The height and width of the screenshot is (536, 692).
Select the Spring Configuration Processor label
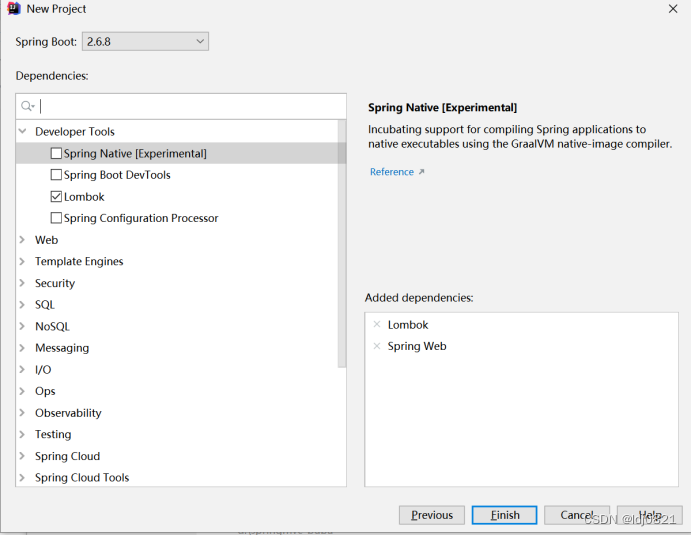click(x=141, y=218)
